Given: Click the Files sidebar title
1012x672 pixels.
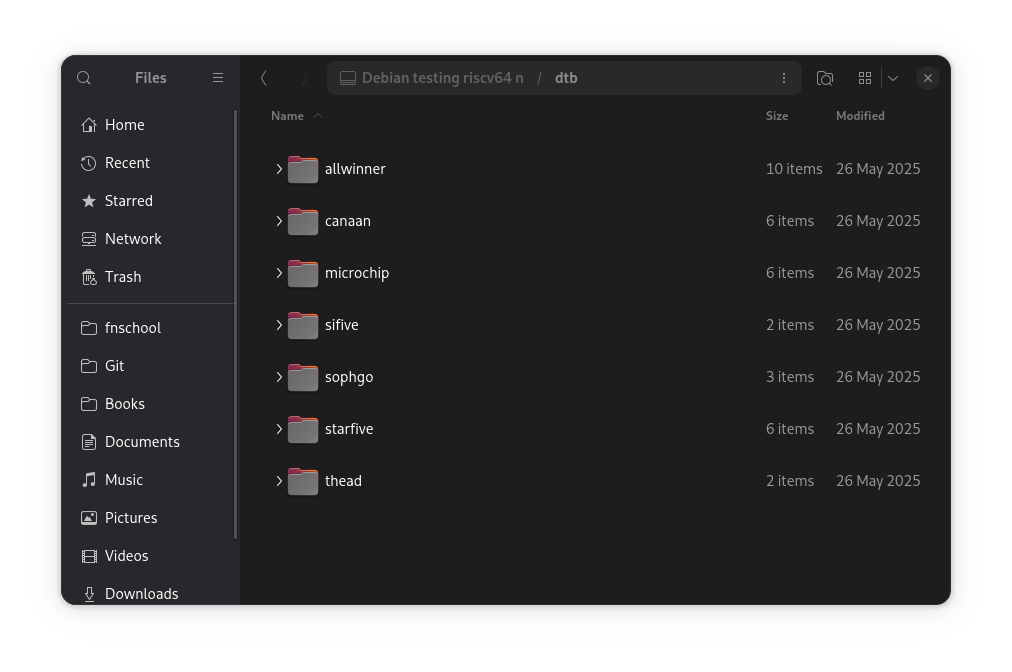Looking at the screenshot, I should (150, 78).
